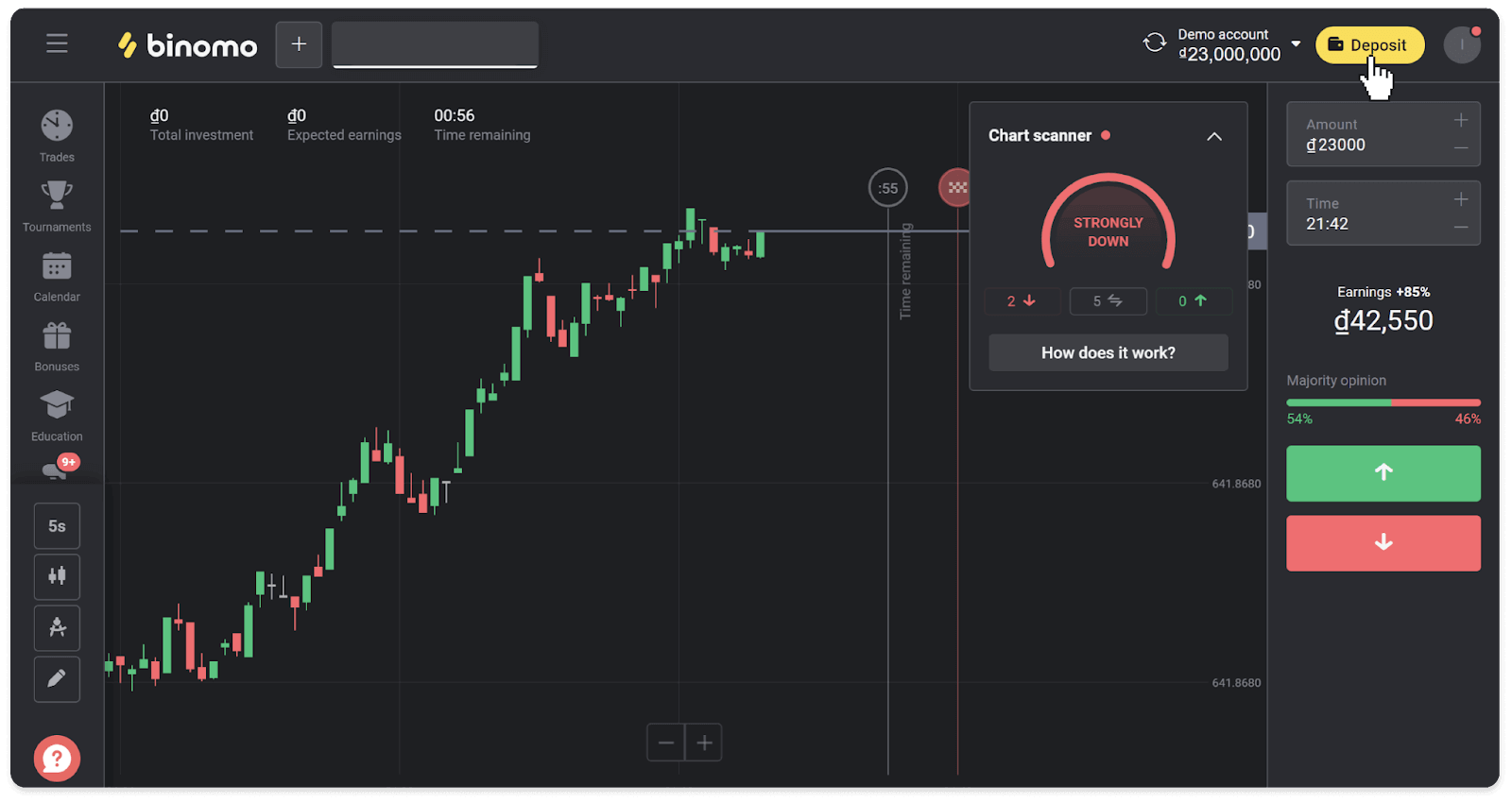This screenshot has width=1512, height=803.
Task: Open the Bonuses gift icon
Action: click(57, 336)
